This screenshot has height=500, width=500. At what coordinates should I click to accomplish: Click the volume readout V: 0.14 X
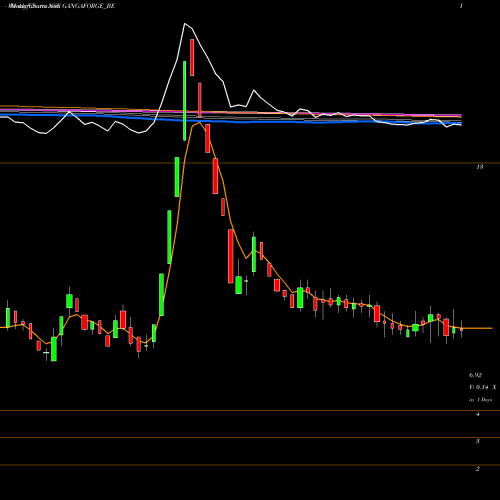[482, 387]
